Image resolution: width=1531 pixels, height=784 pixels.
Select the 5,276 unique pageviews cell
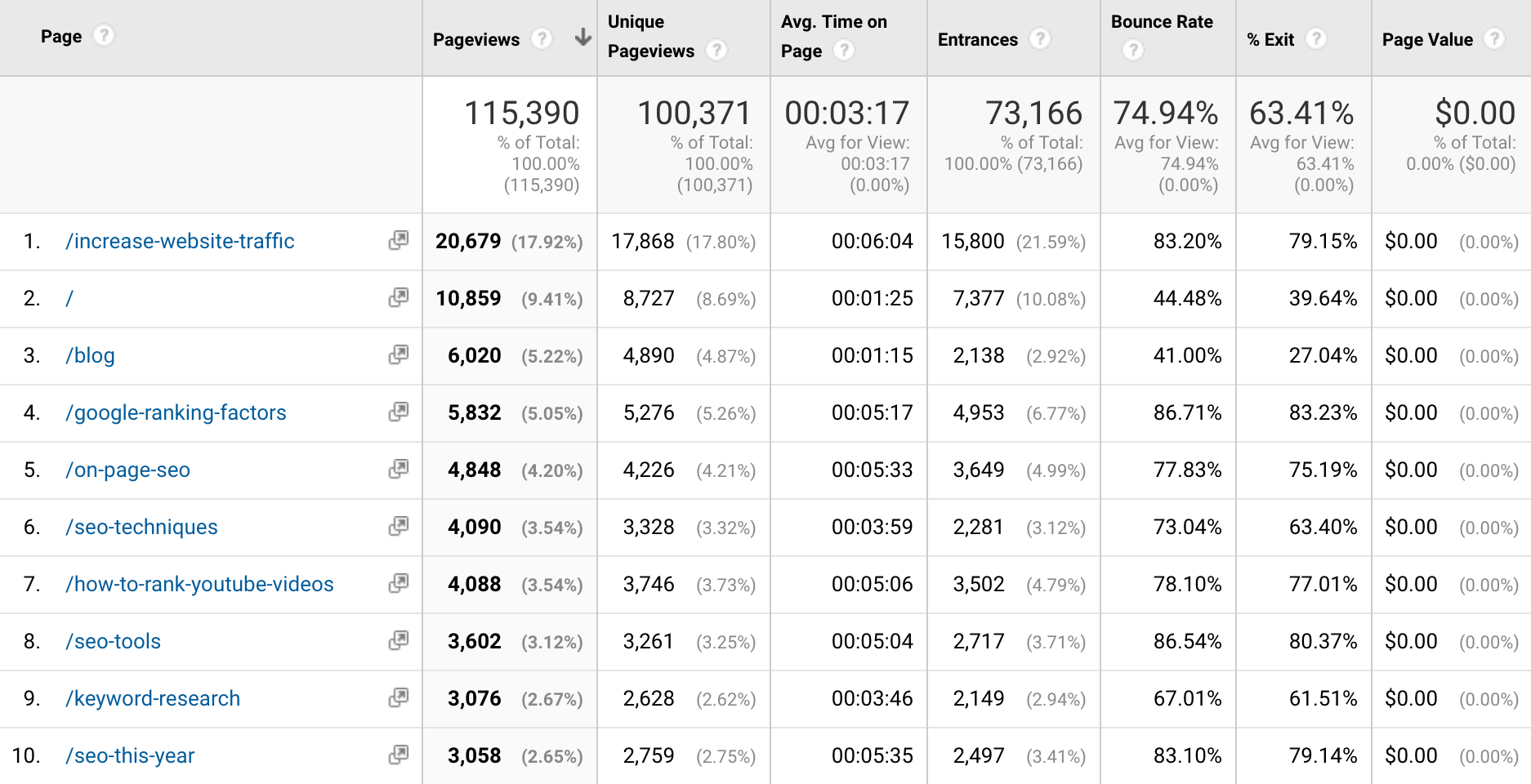pyautogui.click(x=649, y=412)
